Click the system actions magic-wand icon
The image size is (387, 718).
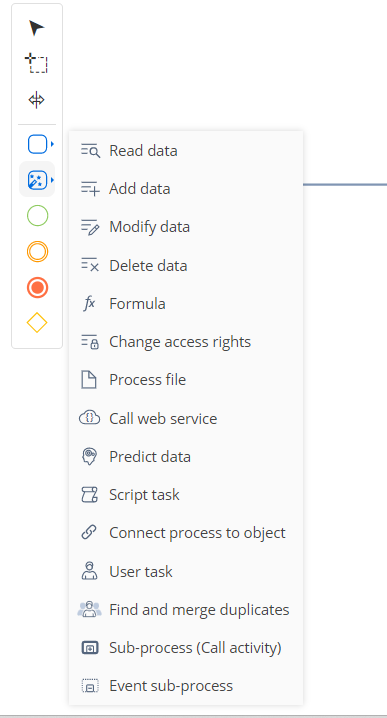coord(38,180)
